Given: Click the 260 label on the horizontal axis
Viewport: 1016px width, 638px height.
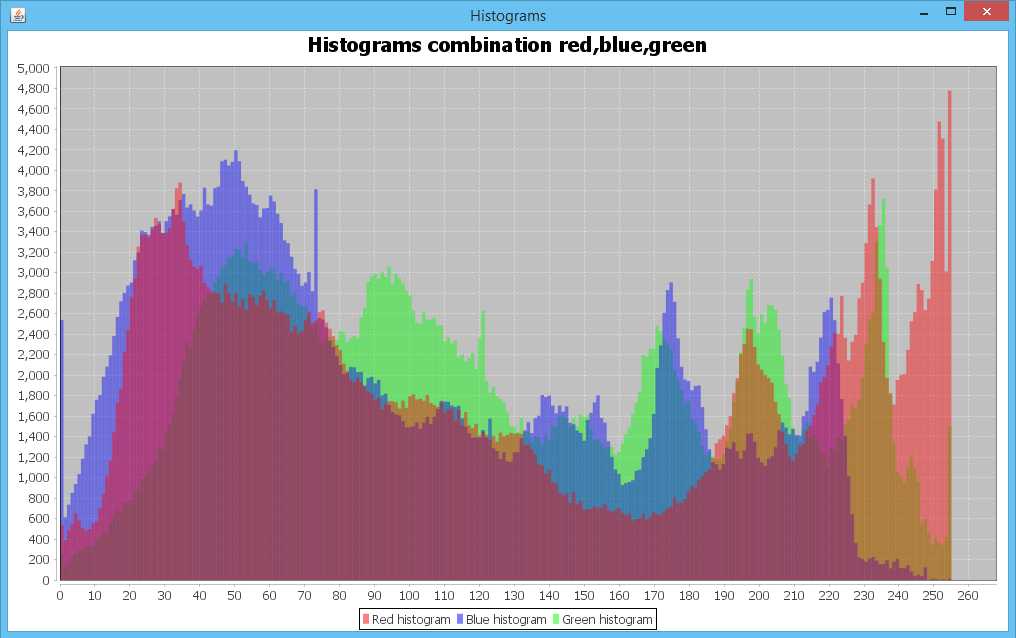Looking at the screenshot, I should click(x=966, y=595).
